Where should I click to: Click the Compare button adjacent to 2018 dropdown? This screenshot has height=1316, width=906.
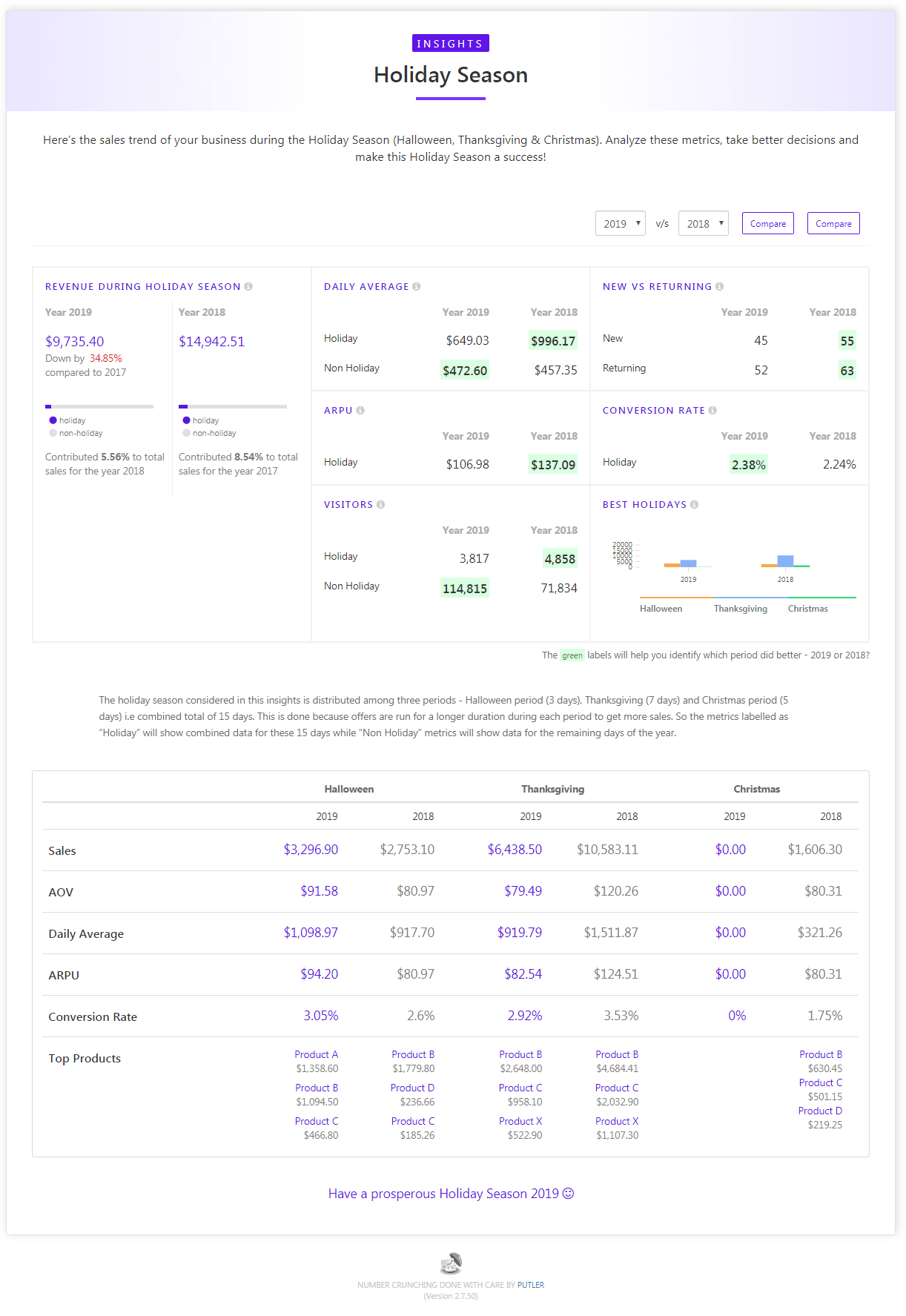(767, 223)
